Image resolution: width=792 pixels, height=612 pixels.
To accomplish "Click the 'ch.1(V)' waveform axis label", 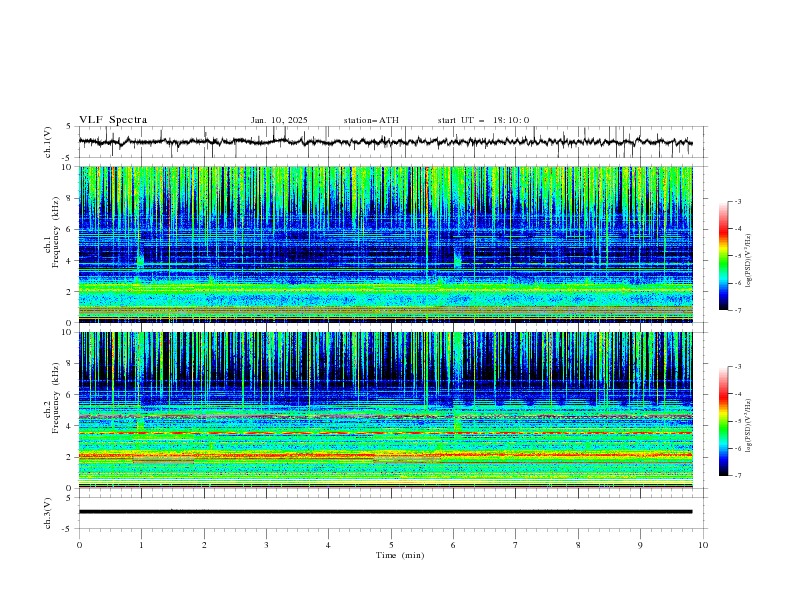I will pos(48,142).
